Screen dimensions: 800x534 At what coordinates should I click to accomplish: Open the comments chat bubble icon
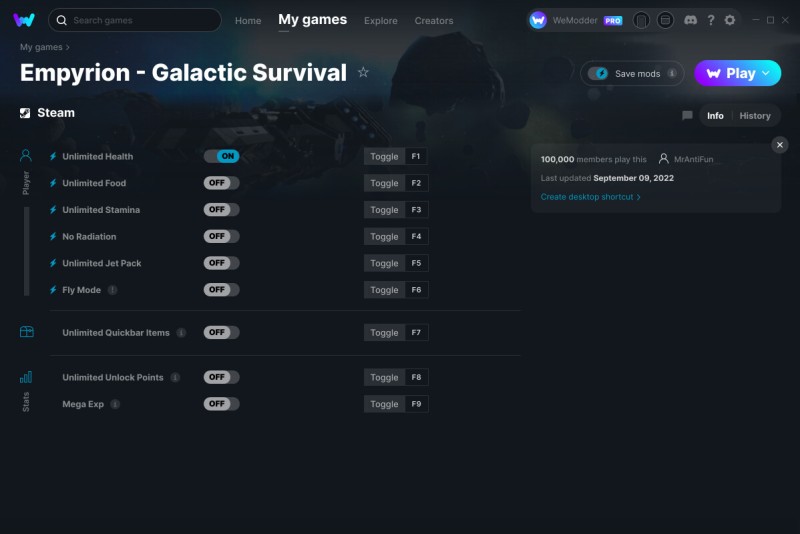pos(687,115)
